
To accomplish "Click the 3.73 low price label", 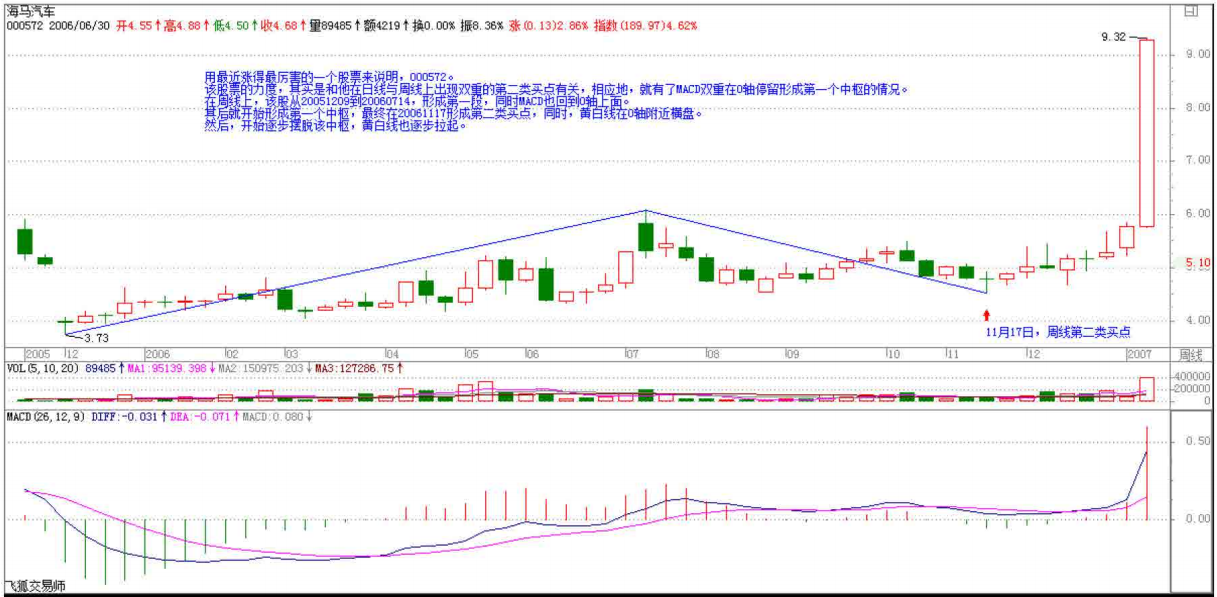I will pyautogui.click(x=94, y=339).
